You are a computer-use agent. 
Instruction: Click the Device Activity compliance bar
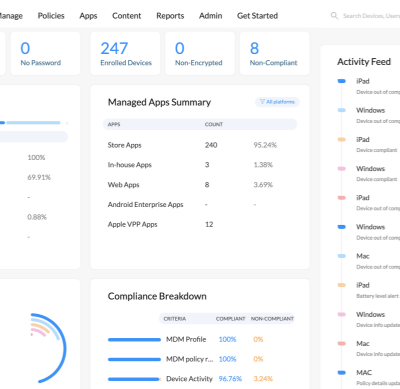tap(134, 379)
